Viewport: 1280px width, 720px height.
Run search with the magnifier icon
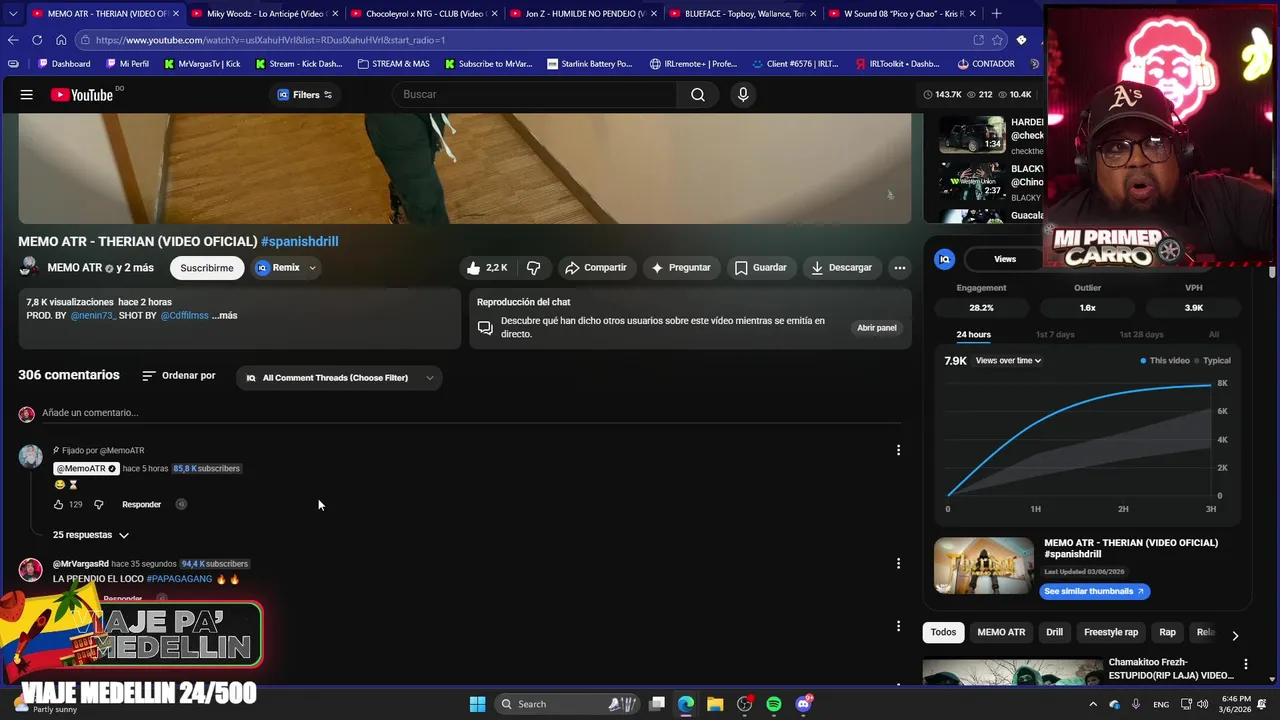pos(698,95)
